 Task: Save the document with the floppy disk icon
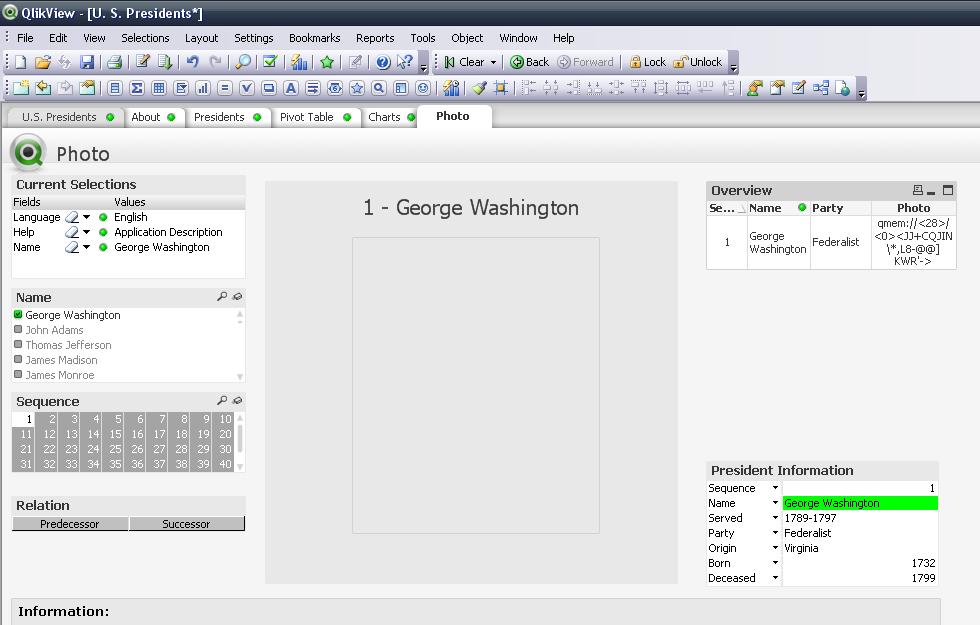pos(87,62)
